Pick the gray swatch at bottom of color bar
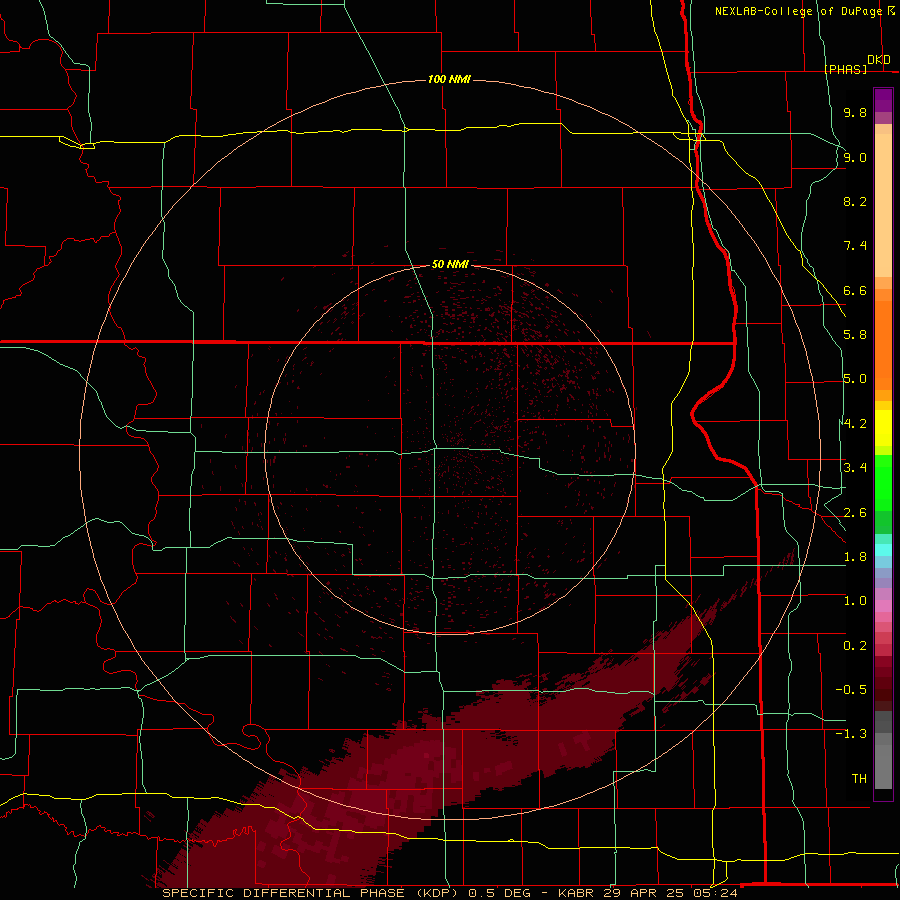 (x=883, y=766)
